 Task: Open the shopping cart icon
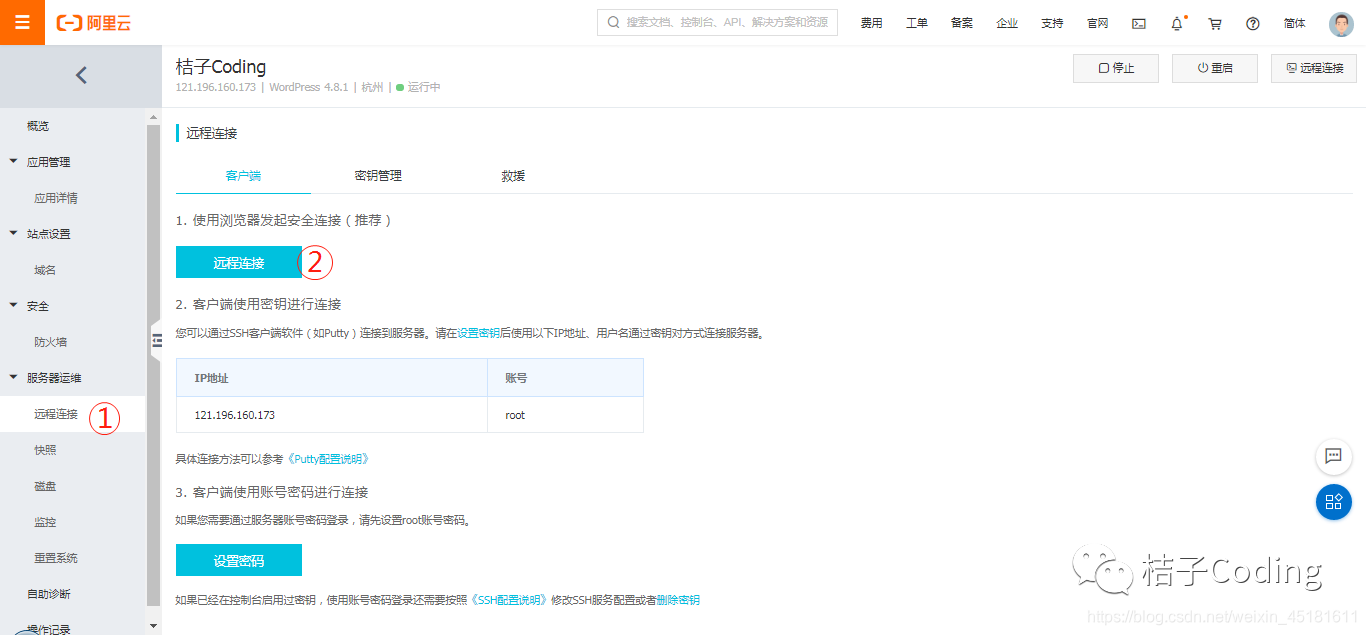1214,22
